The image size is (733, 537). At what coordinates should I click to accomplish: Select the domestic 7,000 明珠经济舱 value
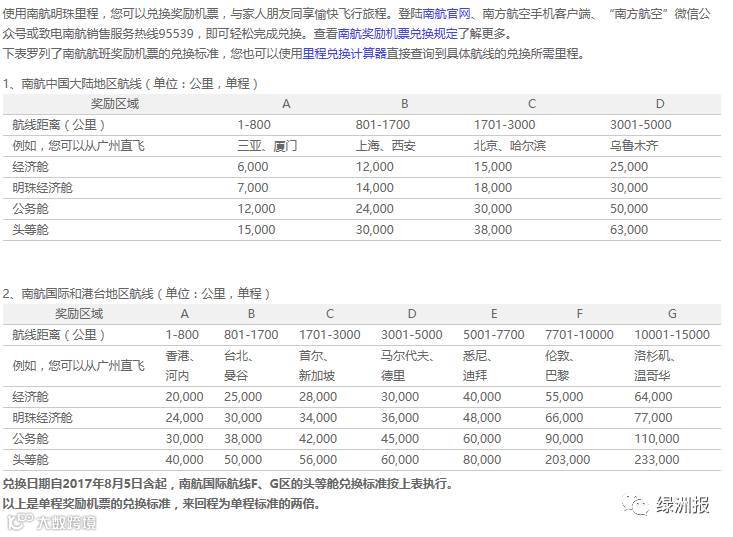[252, 188]
